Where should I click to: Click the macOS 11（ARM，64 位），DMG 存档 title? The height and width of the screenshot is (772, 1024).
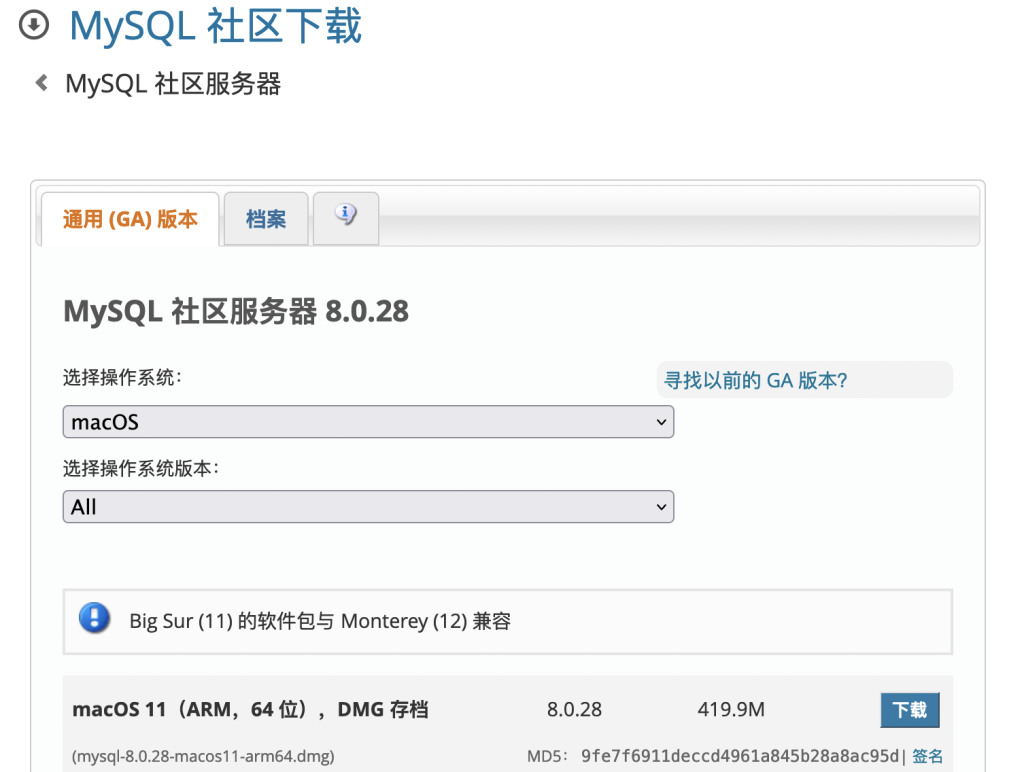point(250,709)
